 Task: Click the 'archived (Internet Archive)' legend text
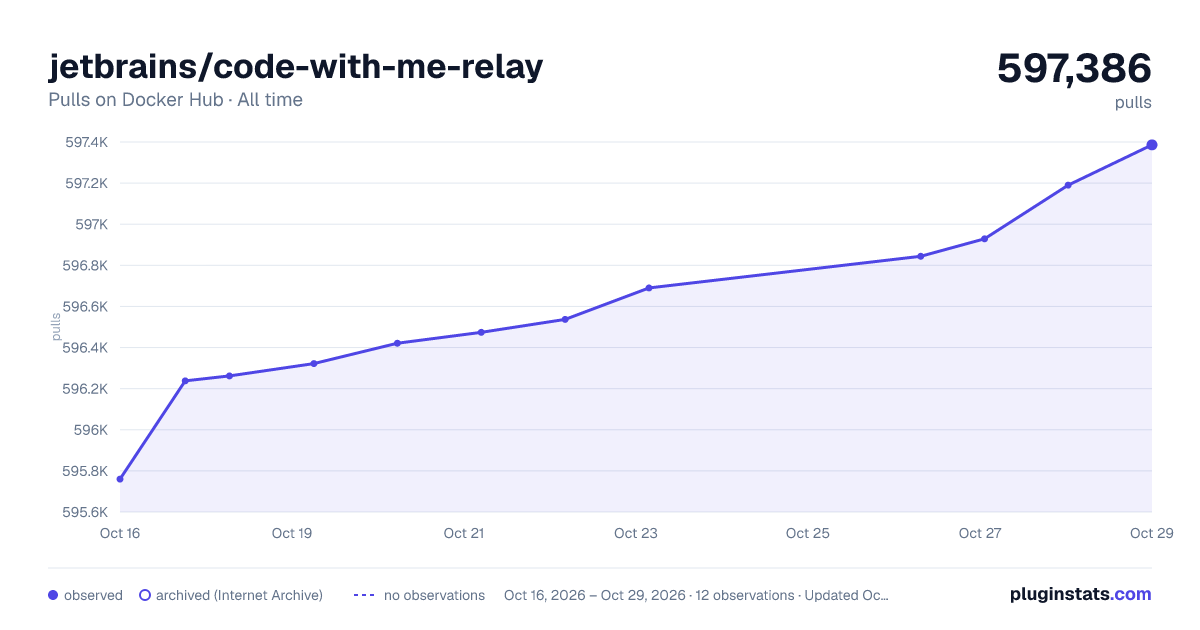[x=239, y=595]
